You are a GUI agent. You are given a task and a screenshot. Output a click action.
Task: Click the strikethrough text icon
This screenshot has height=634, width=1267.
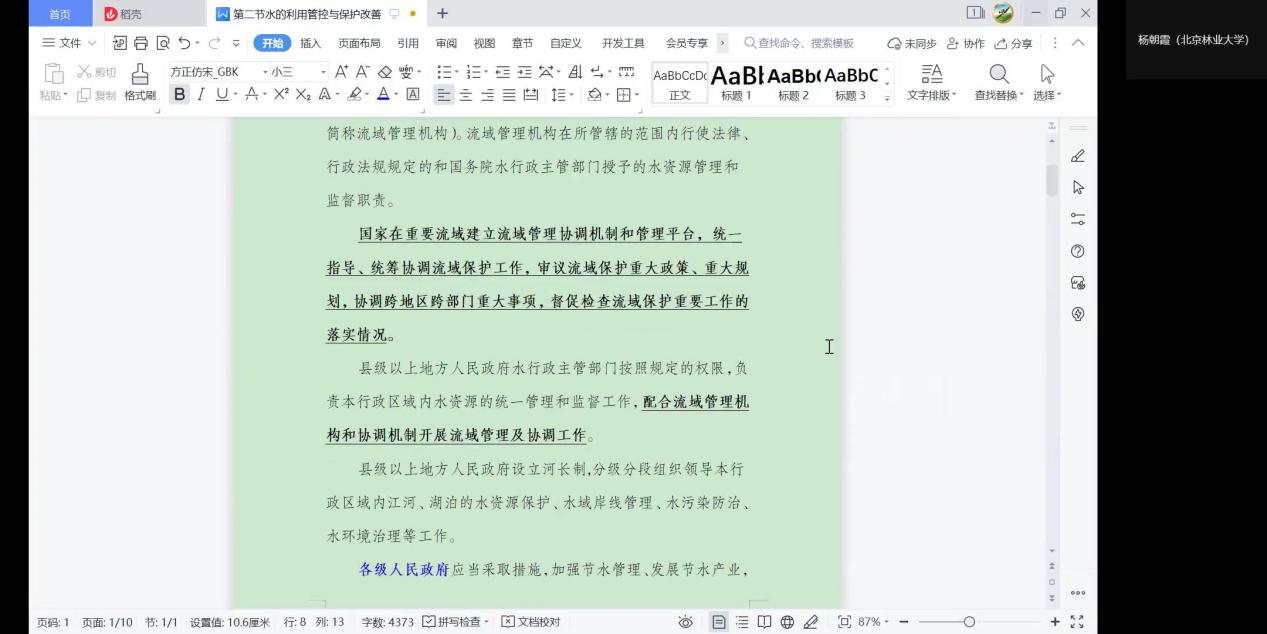(252, 94)
